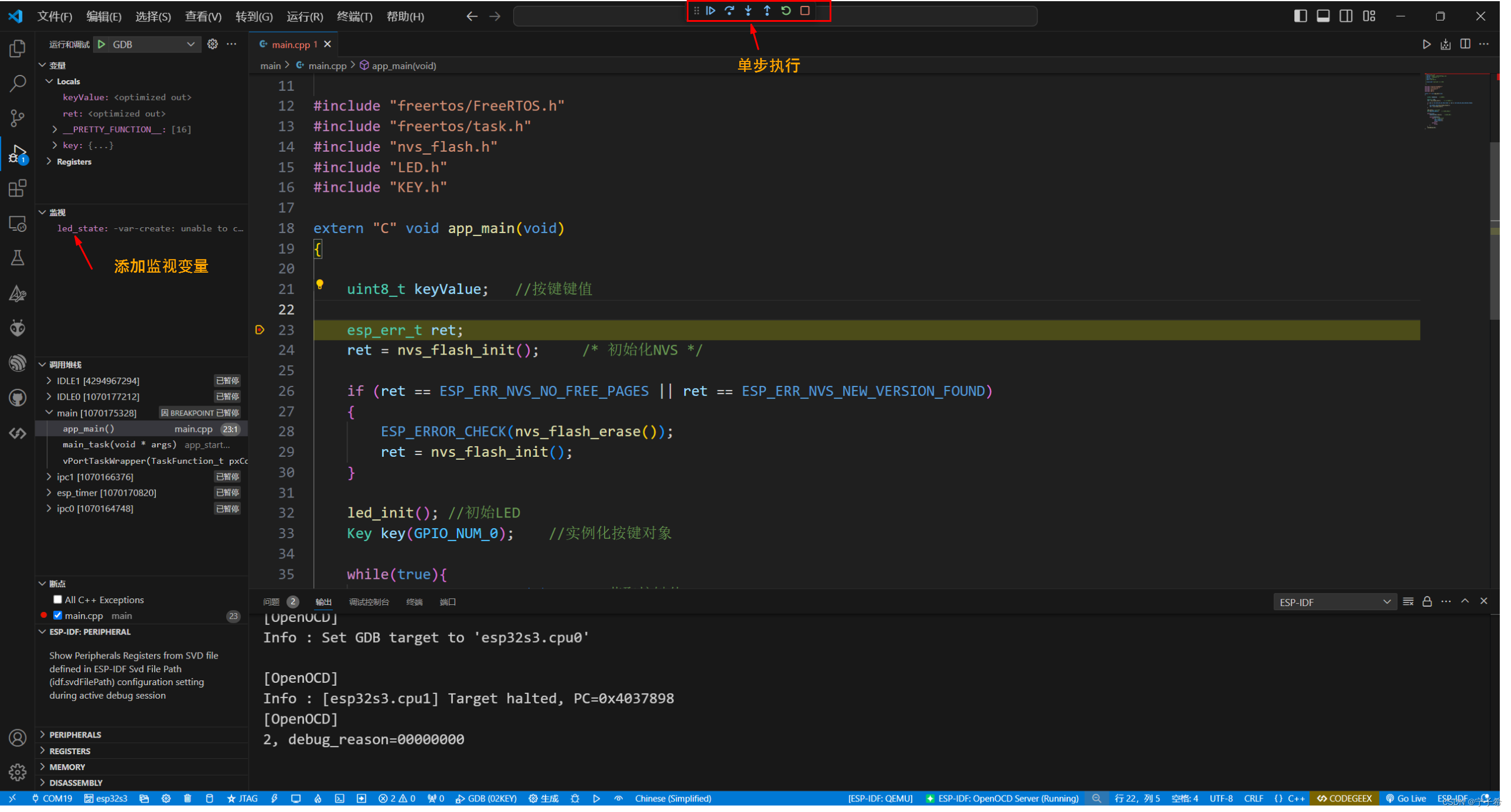The width and height of the screenshot is (1511, 812).
Task: Close the main.cpp editor tab
Action: (328, 44)
